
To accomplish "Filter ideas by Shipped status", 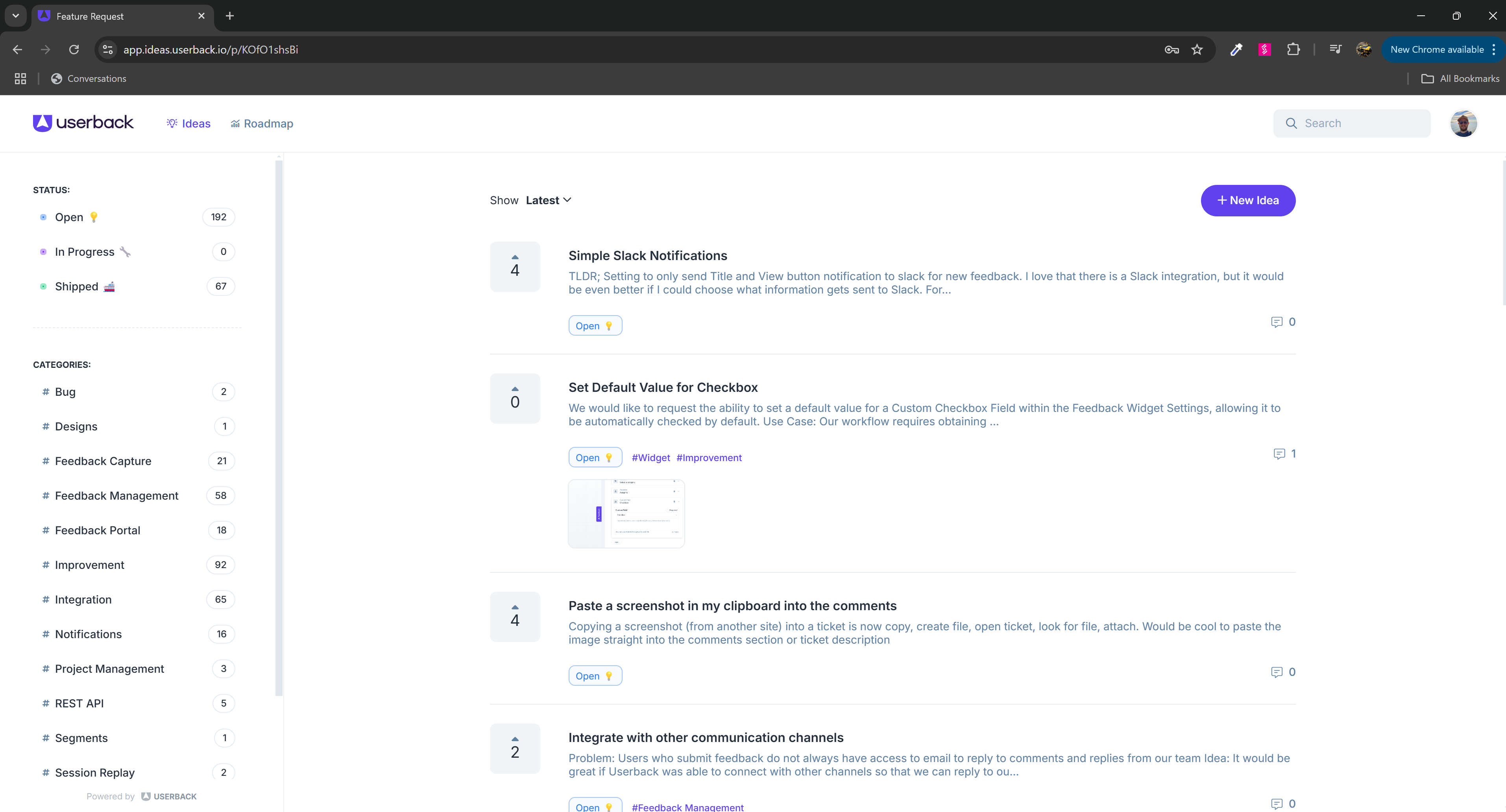I will [77, 286].
